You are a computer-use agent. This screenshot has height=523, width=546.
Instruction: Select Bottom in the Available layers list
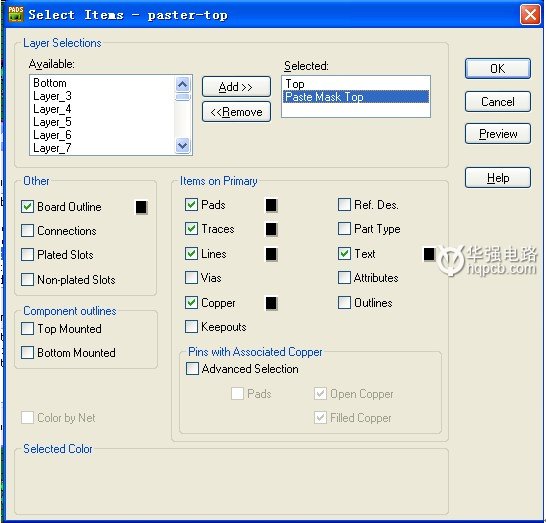coord(50,83)
